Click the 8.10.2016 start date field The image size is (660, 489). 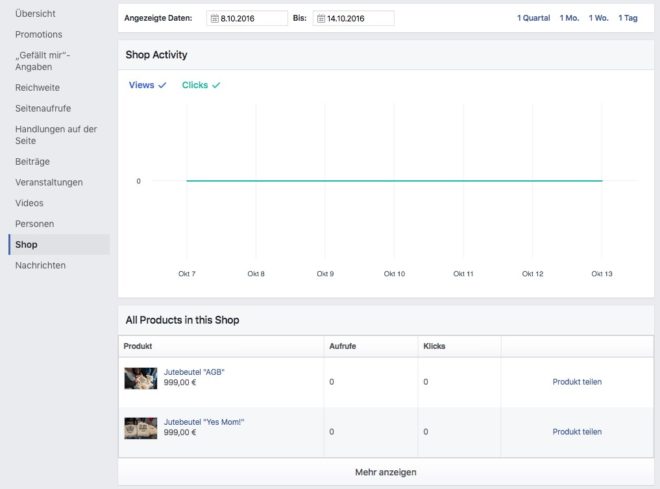coord(247,19)
